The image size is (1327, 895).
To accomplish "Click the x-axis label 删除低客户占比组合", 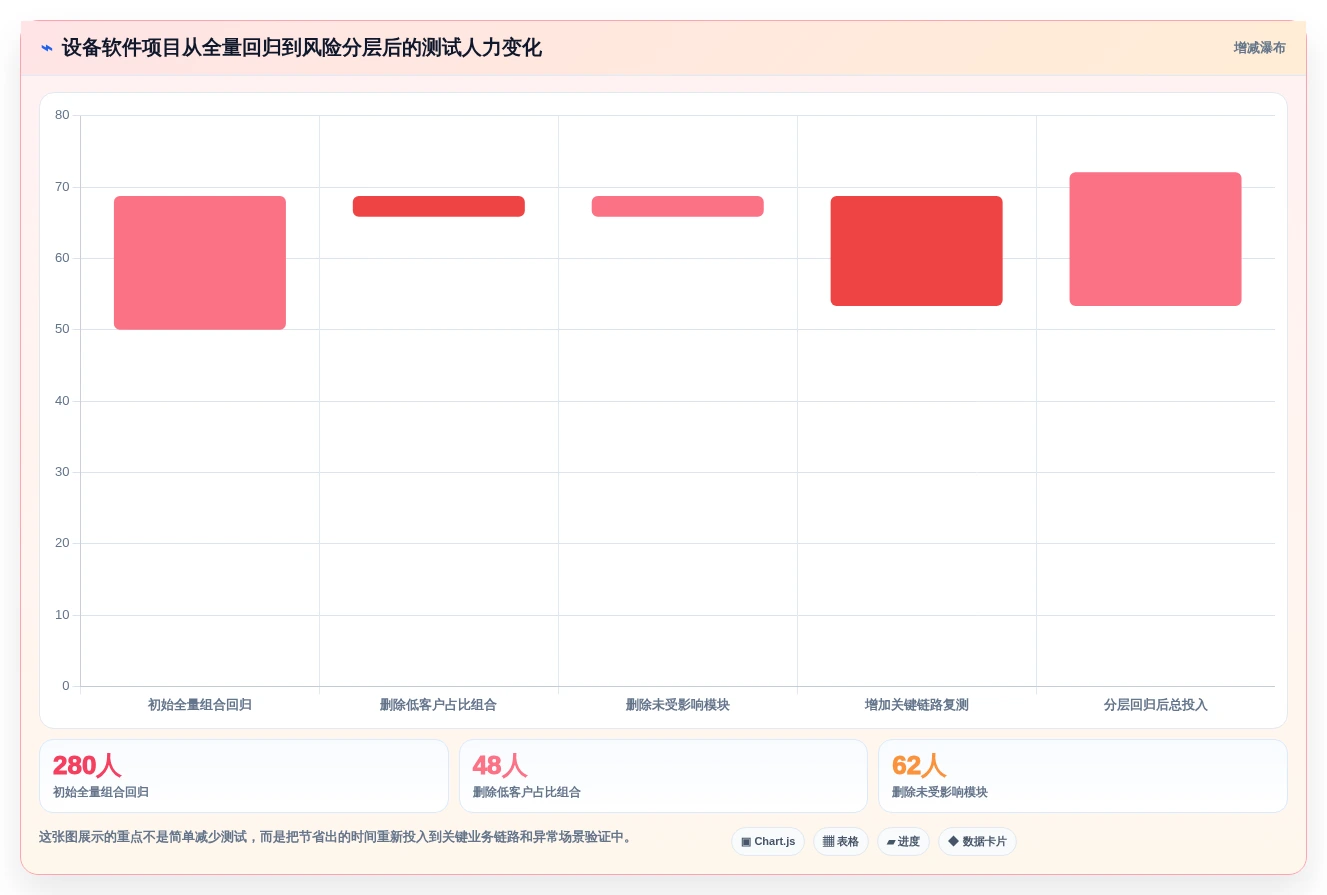I will [x=439, y=705].
